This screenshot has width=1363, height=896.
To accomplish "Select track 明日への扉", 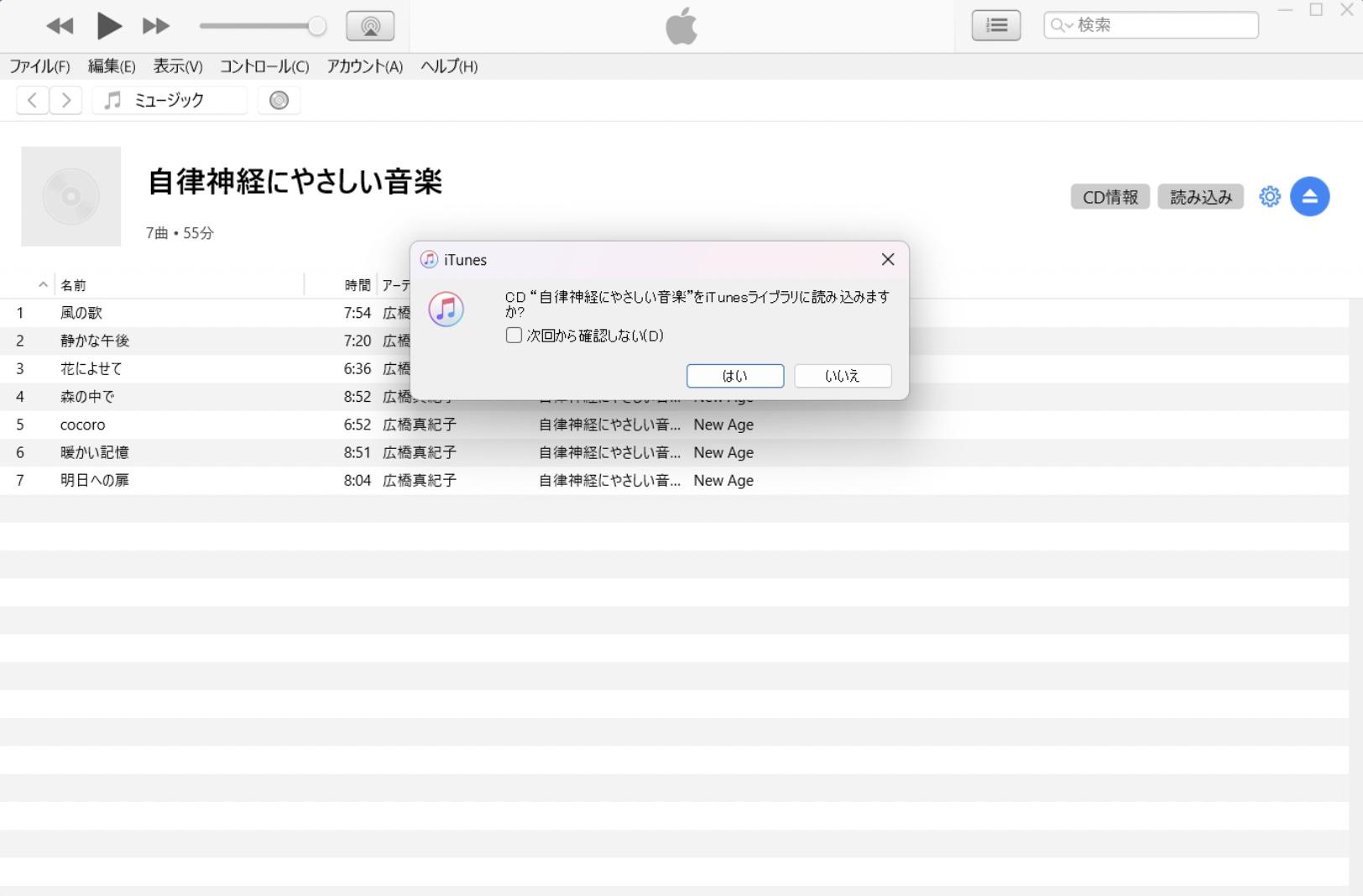I will tap(95, 480).
